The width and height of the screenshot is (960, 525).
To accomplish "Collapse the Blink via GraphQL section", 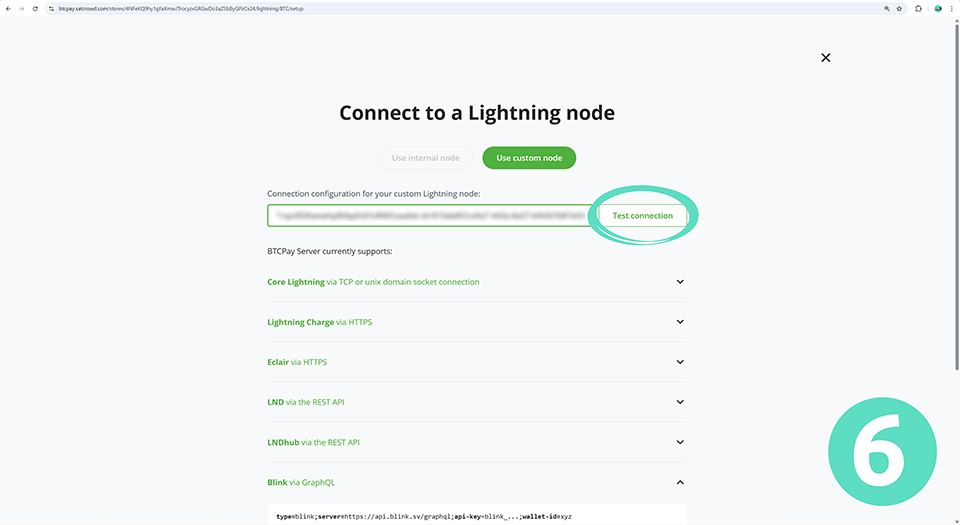I will (x=680, y=482).
